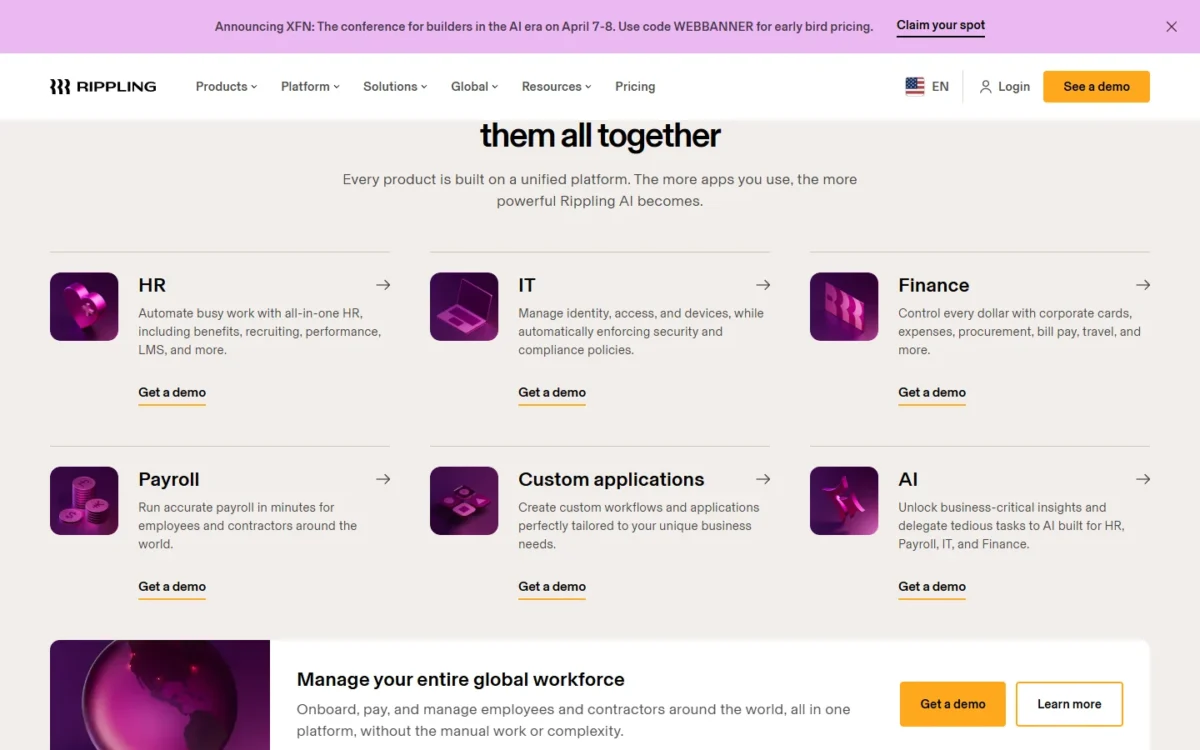The width and height of the screenshot is (1200, 750).
Task: Click the AI heading
Action: click(908, 479)
